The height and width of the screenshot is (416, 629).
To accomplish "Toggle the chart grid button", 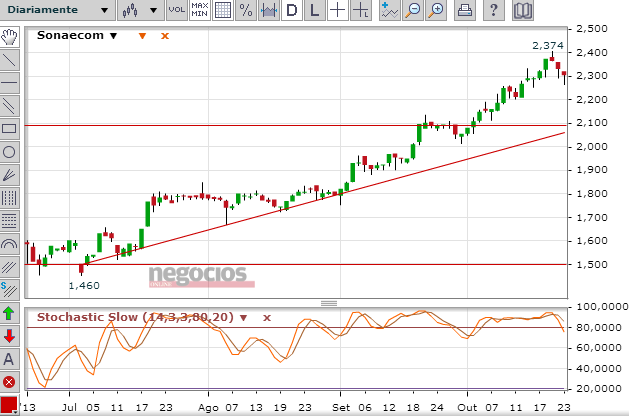I will pyautogui.click(x=223, y=10).
